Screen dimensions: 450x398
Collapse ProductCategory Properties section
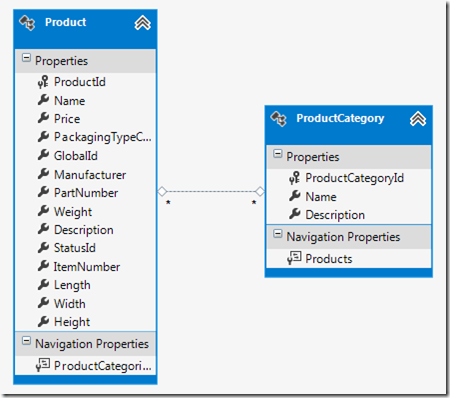click(x=277, y=153)
